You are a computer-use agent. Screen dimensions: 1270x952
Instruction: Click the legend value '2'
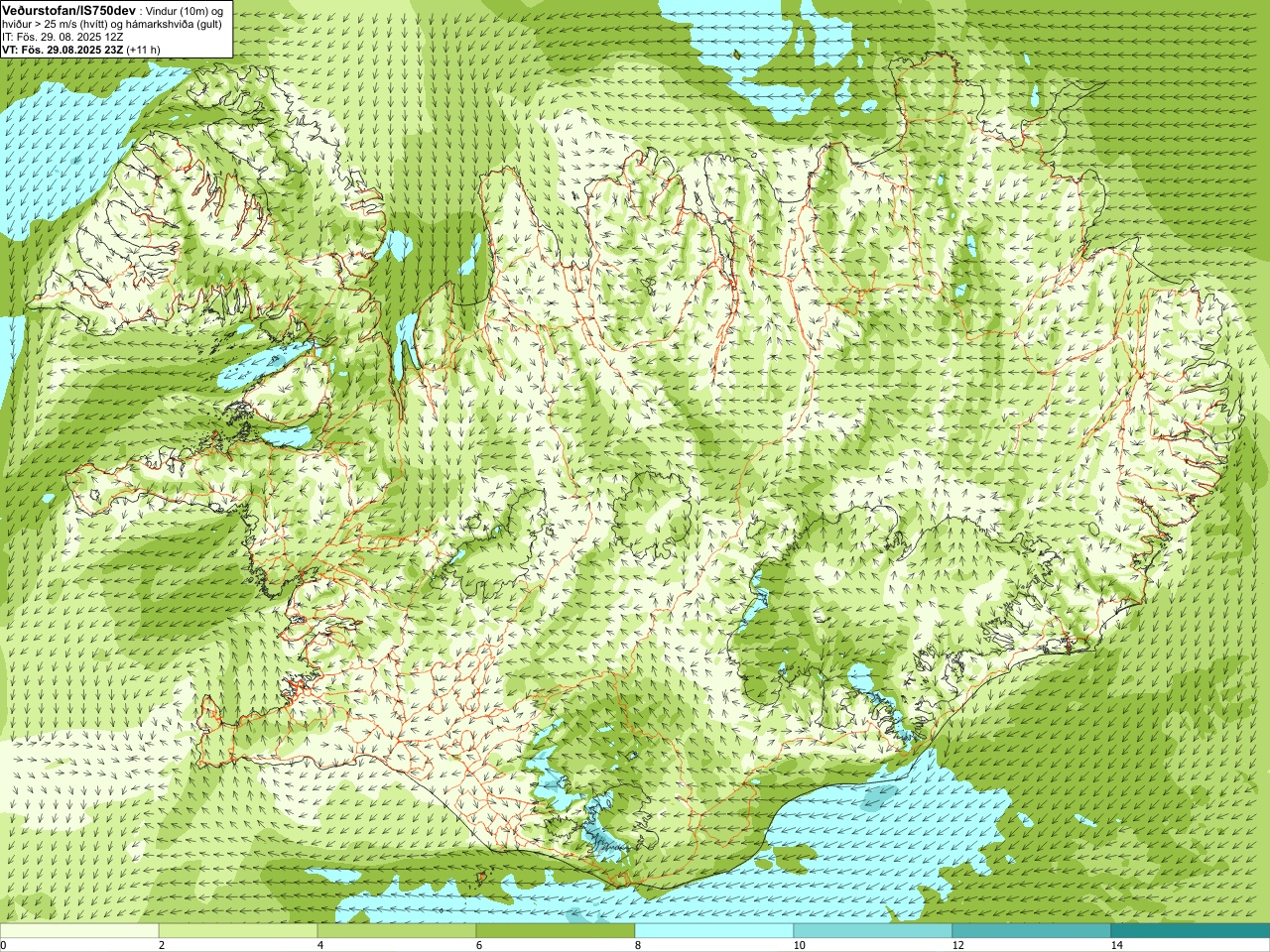click(161, 945)
